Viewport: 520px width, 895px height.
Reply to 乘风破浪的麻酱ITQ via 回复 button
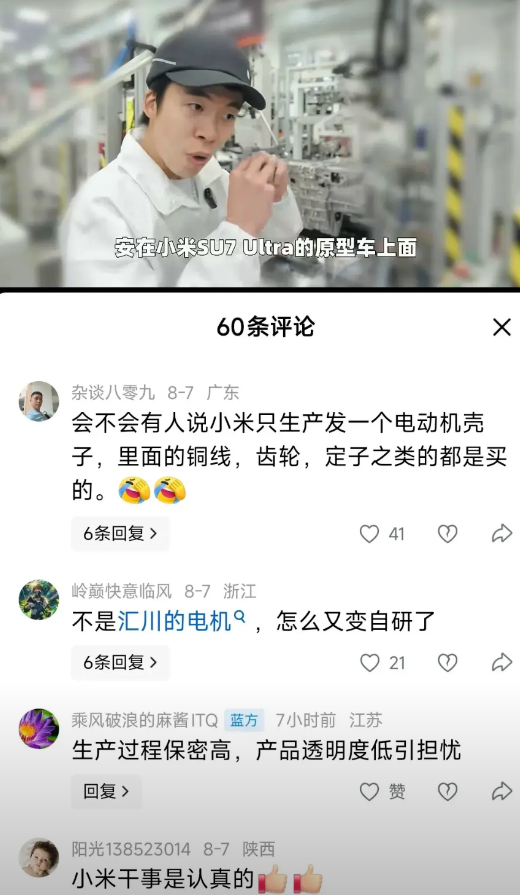[106, 791]
